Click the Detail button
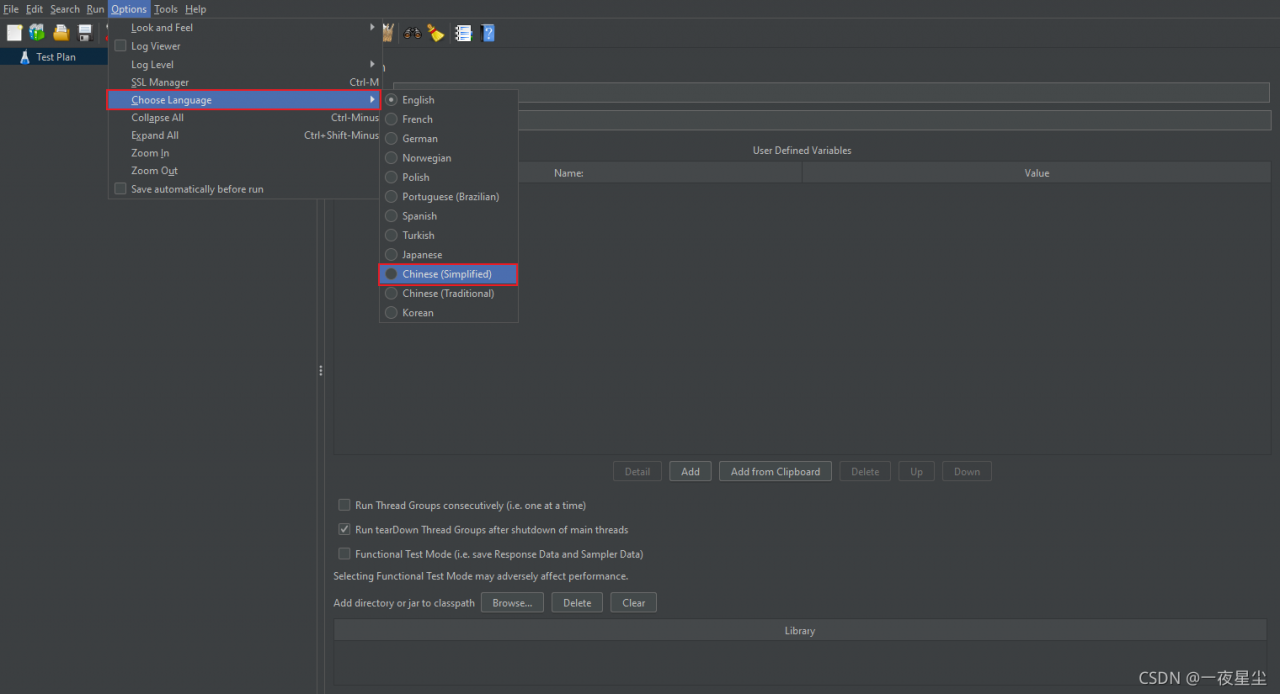This screenshot has width=1280, height=694. pos(637,472)
